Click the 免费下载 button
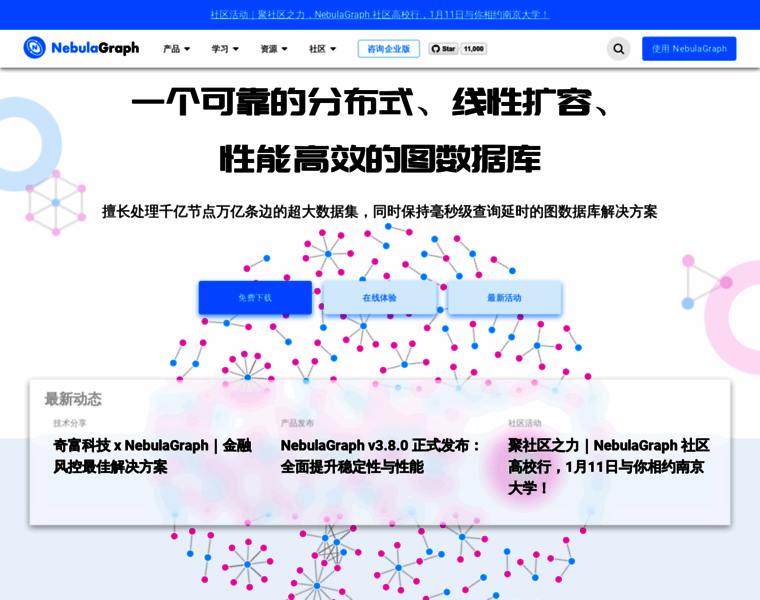Viewport: 760px width, 600px height. point(255,298)
